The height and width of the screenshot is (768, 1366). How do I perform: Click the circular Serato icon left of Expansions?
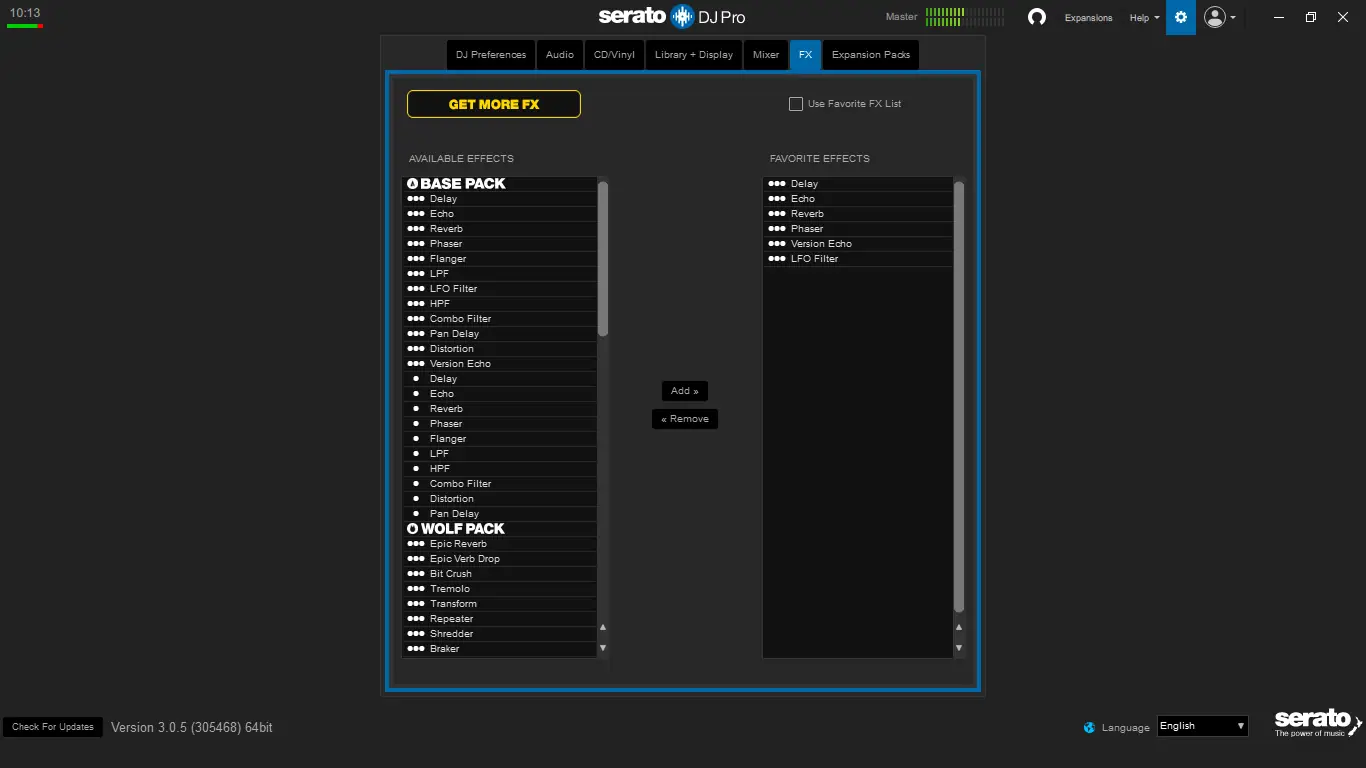(x=1037, y=17)
